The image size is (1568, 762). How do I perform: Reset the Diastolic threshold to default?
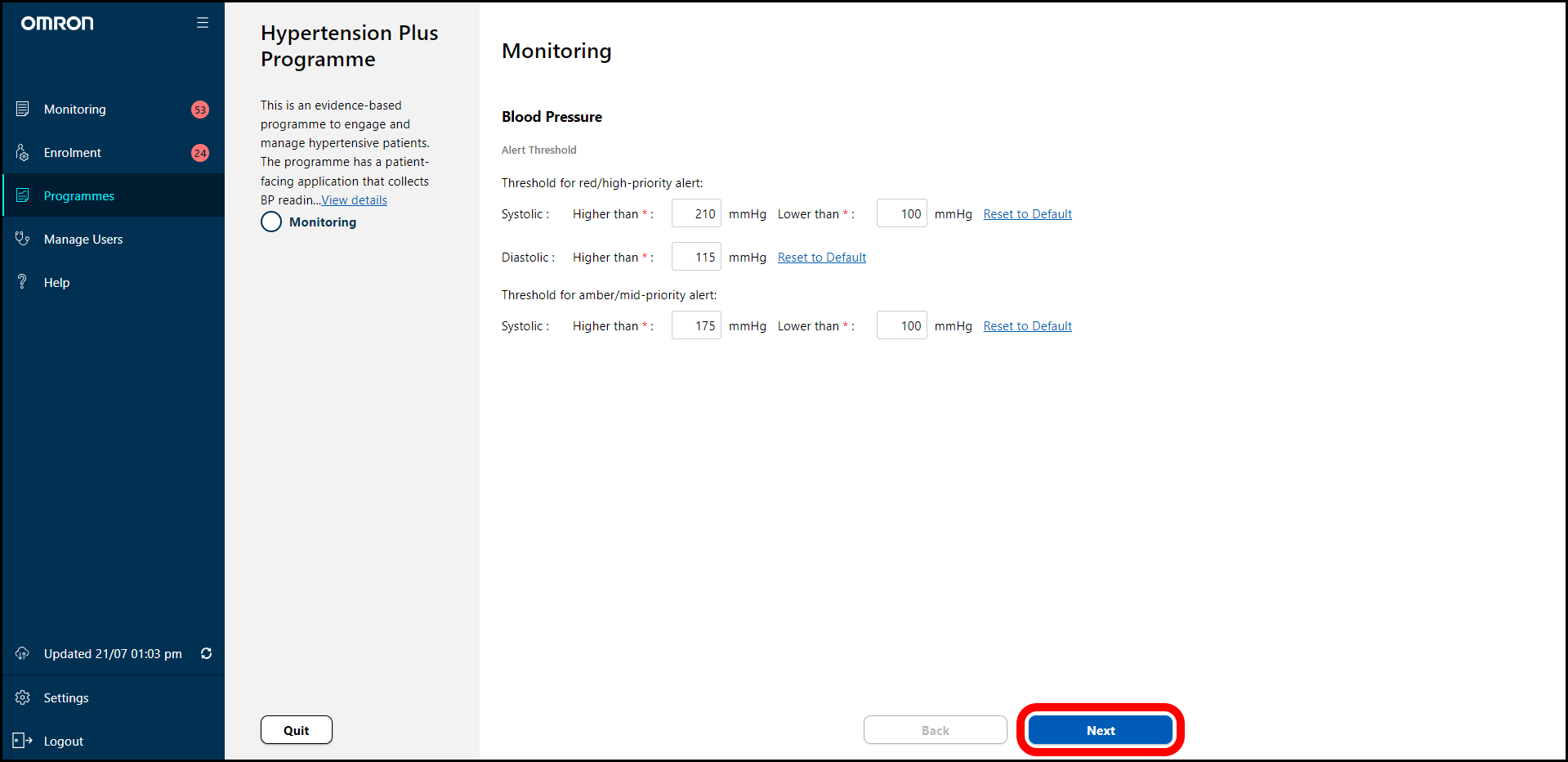[x=821, y=258]
